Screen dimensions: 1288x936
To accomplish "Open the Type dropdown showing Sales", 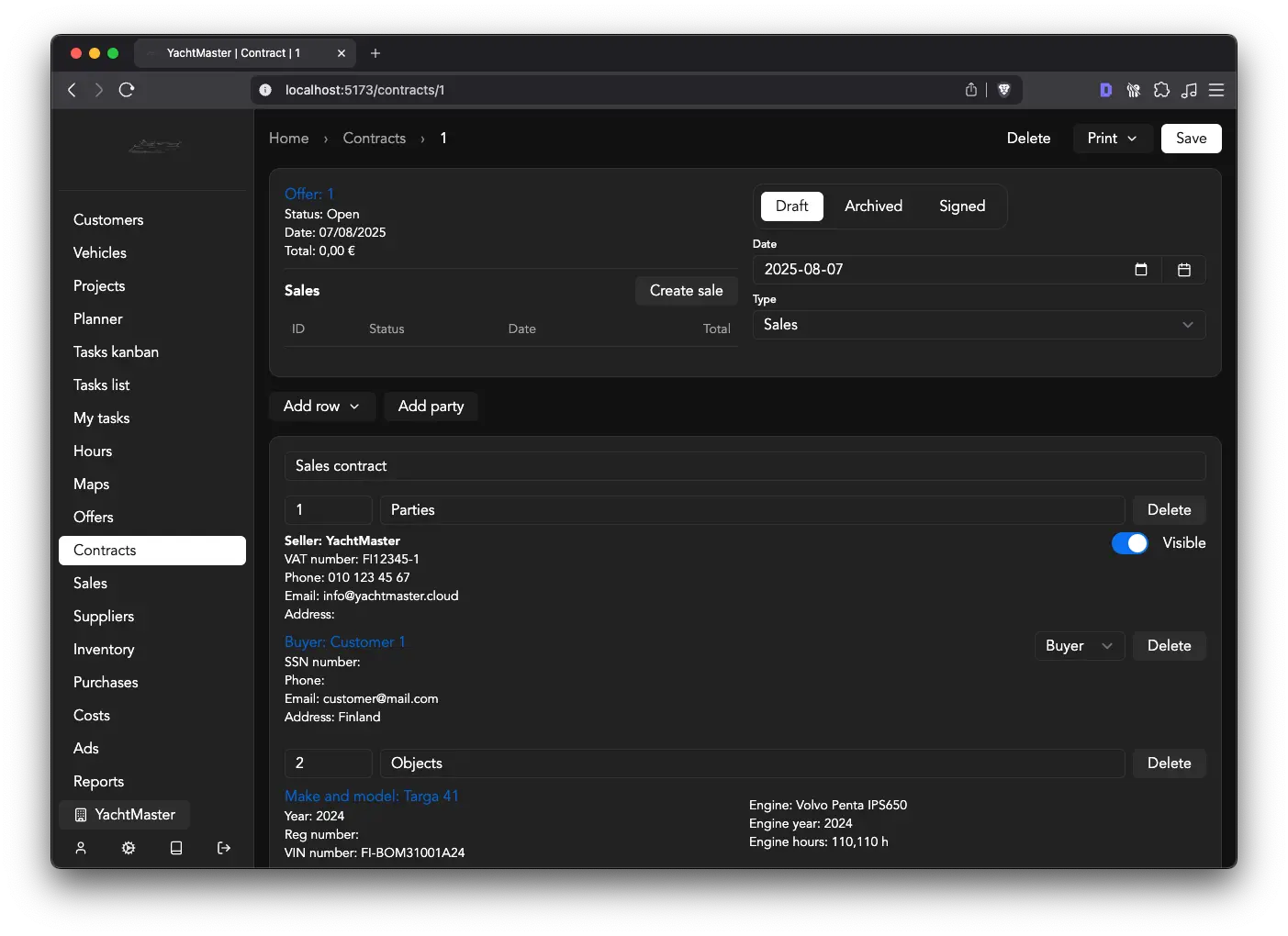I will click(x=979, y=325).
